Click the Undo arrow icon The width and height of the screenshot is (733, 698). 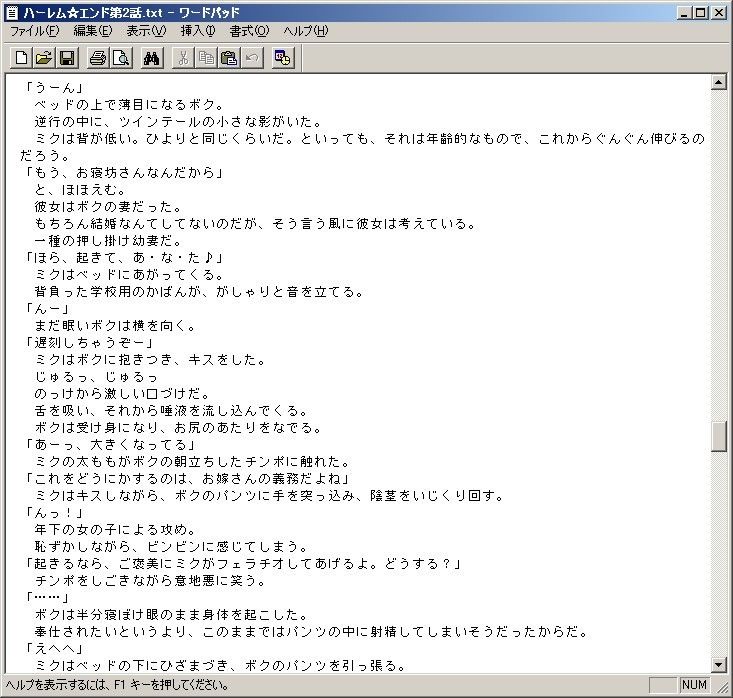pyautogui.click(x=252, y=58)
